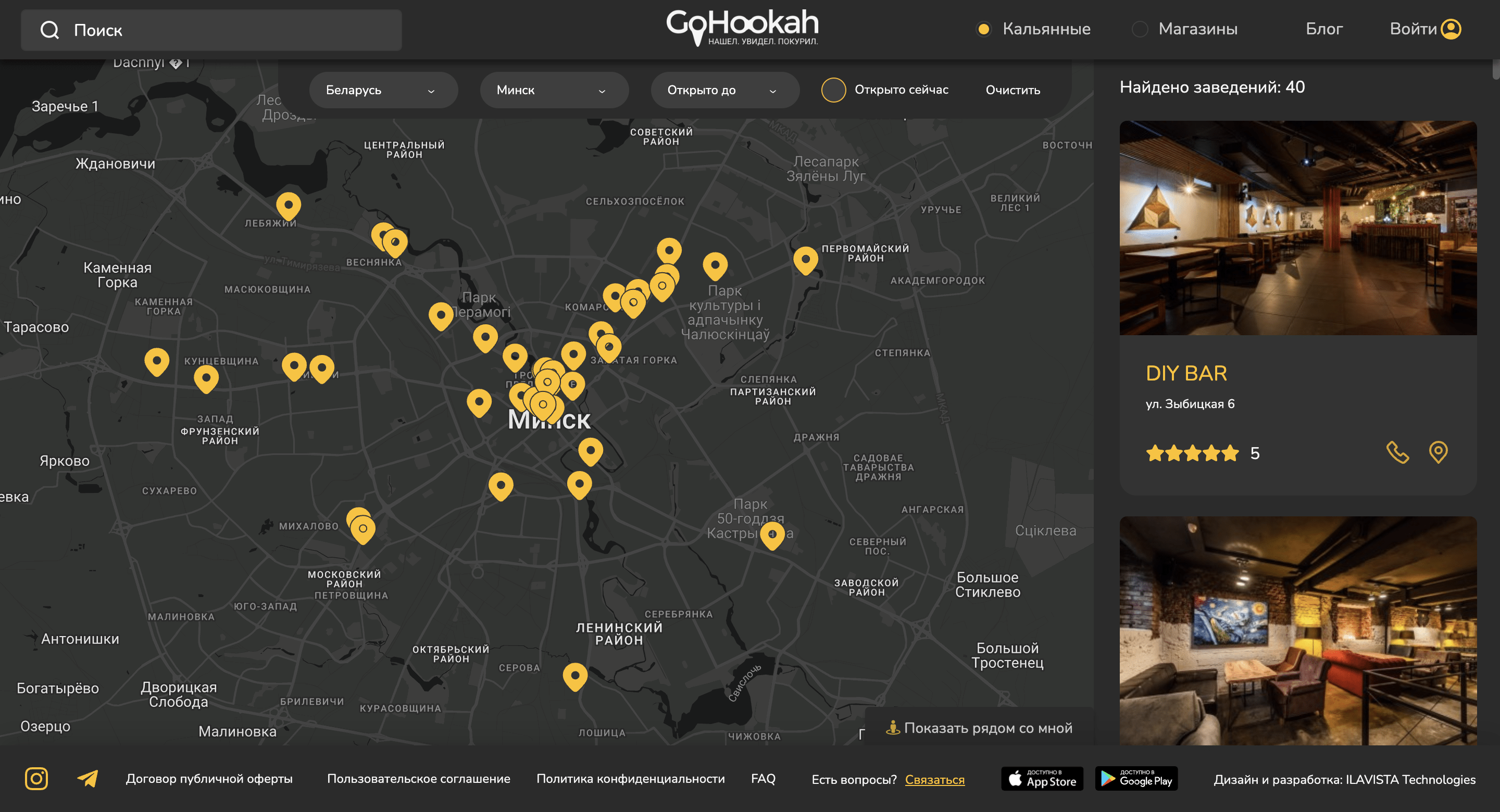Open the FAQ footer link
Screen dimensions: 1500x812
[763, 778]
